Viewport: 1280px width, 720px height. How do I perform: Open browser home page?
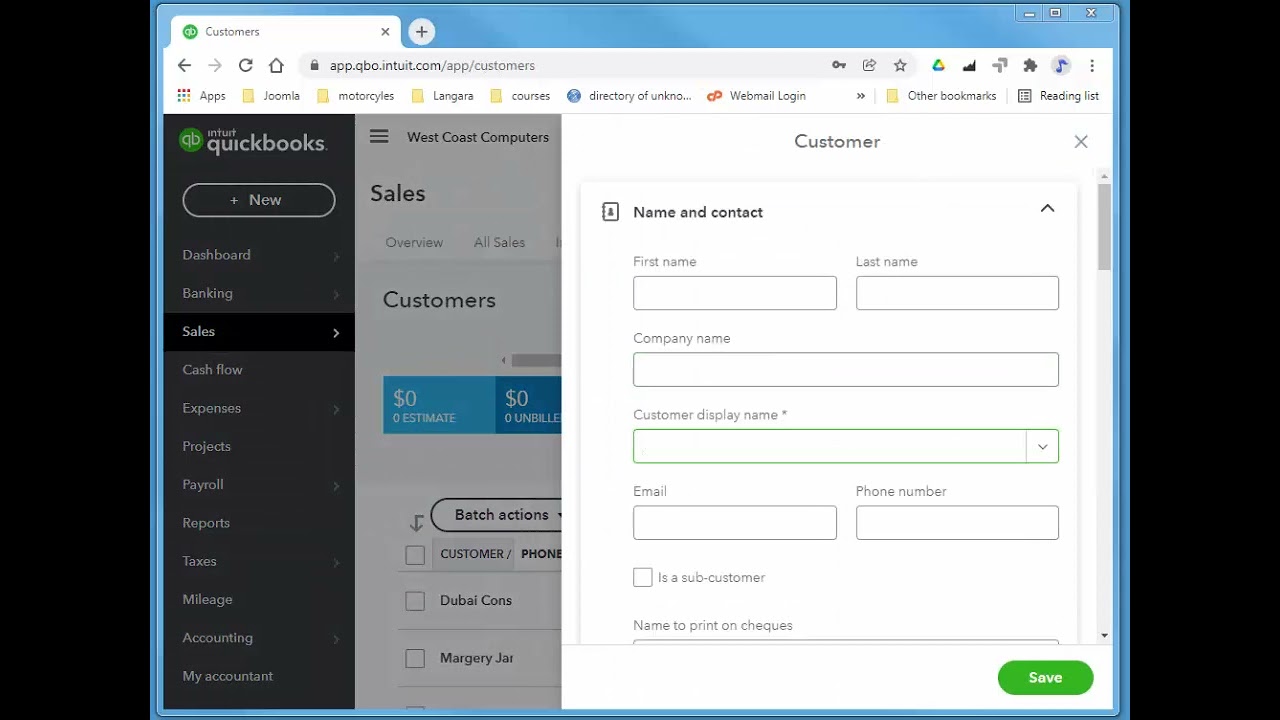tap(276, 65)
